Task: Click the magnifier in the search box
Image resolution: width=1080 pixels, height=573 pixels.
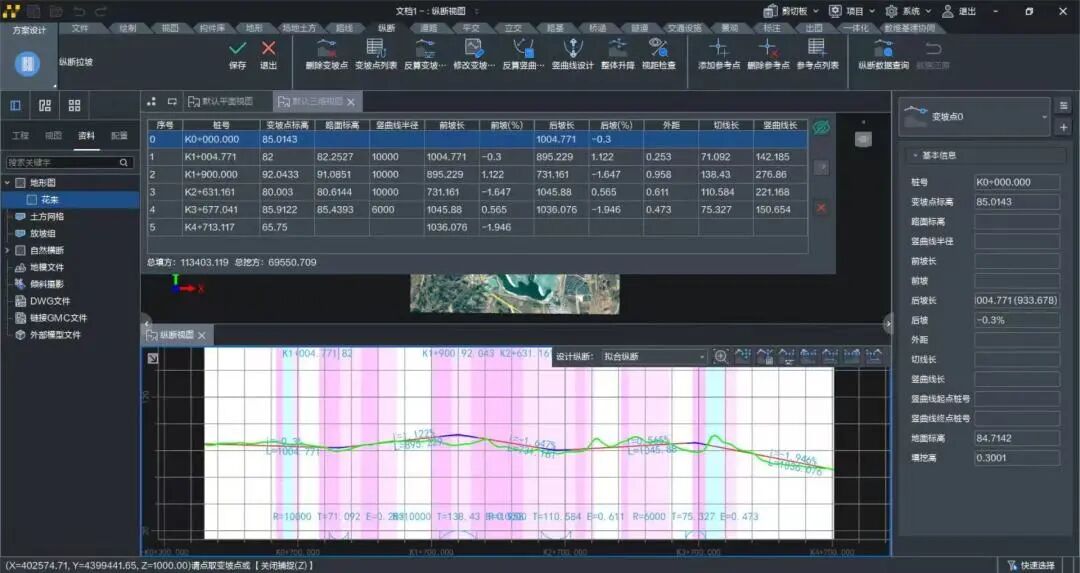Action: pos(124,163)
